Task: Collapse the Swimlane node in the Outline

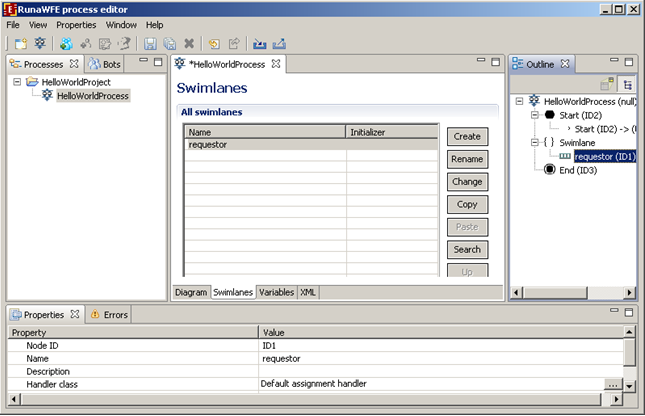Action: (536, 143)
